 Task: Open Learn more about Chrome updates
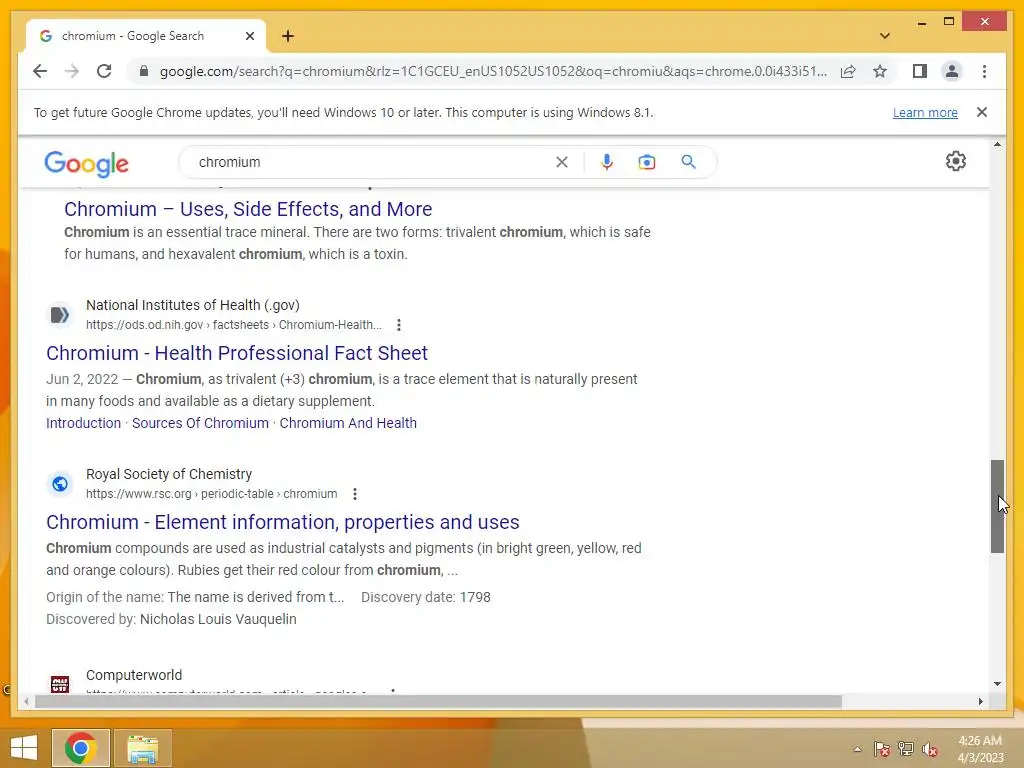[x=925, y=112]
